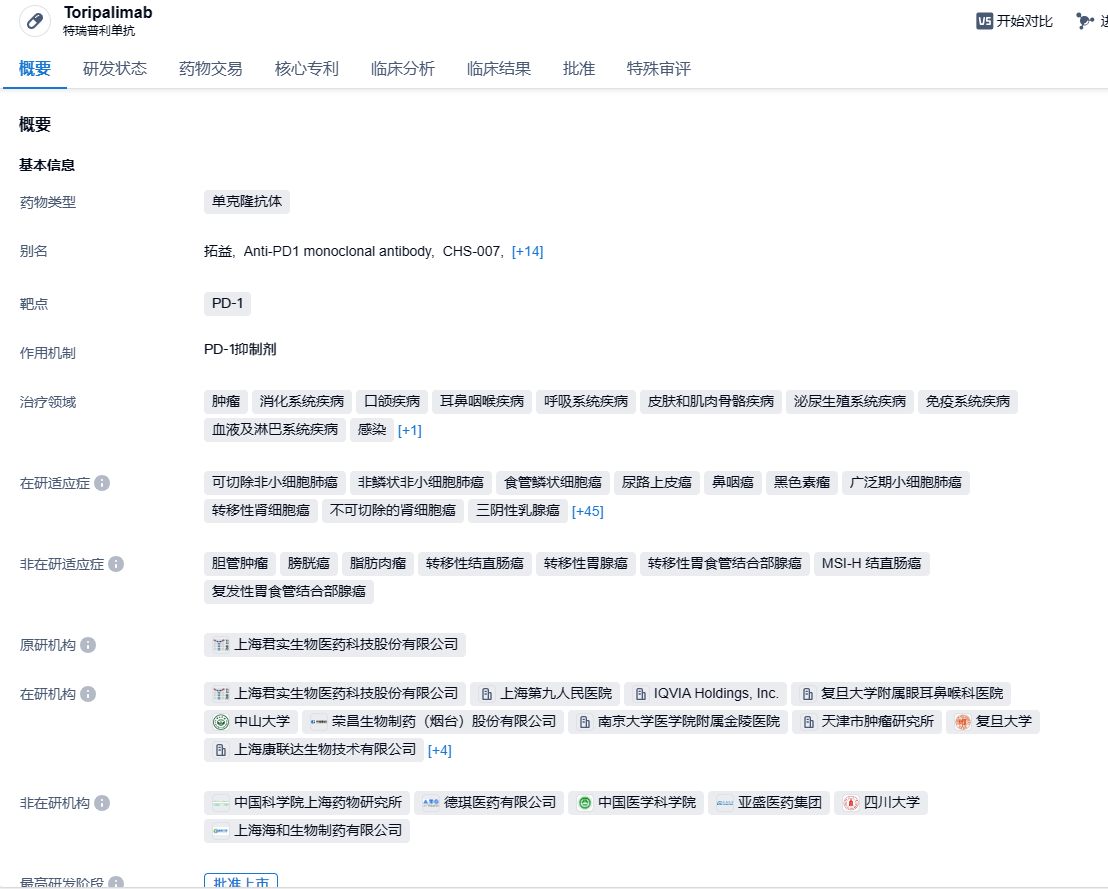The width and height of the screenshot is (1108, 889).
Task: Click the 德琪医药有限公司 logo icon
Action: (430, 803)
